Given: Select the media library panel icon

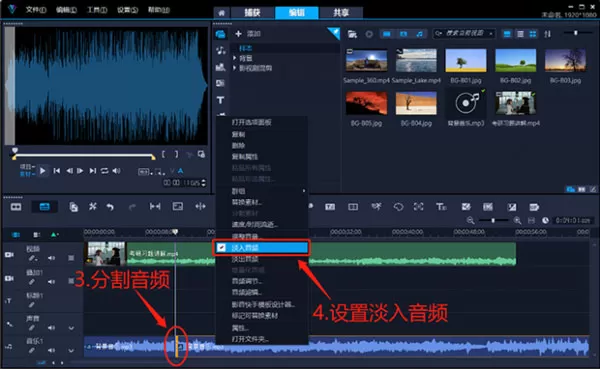Looking at the screenshot, I should click(220, 34).
